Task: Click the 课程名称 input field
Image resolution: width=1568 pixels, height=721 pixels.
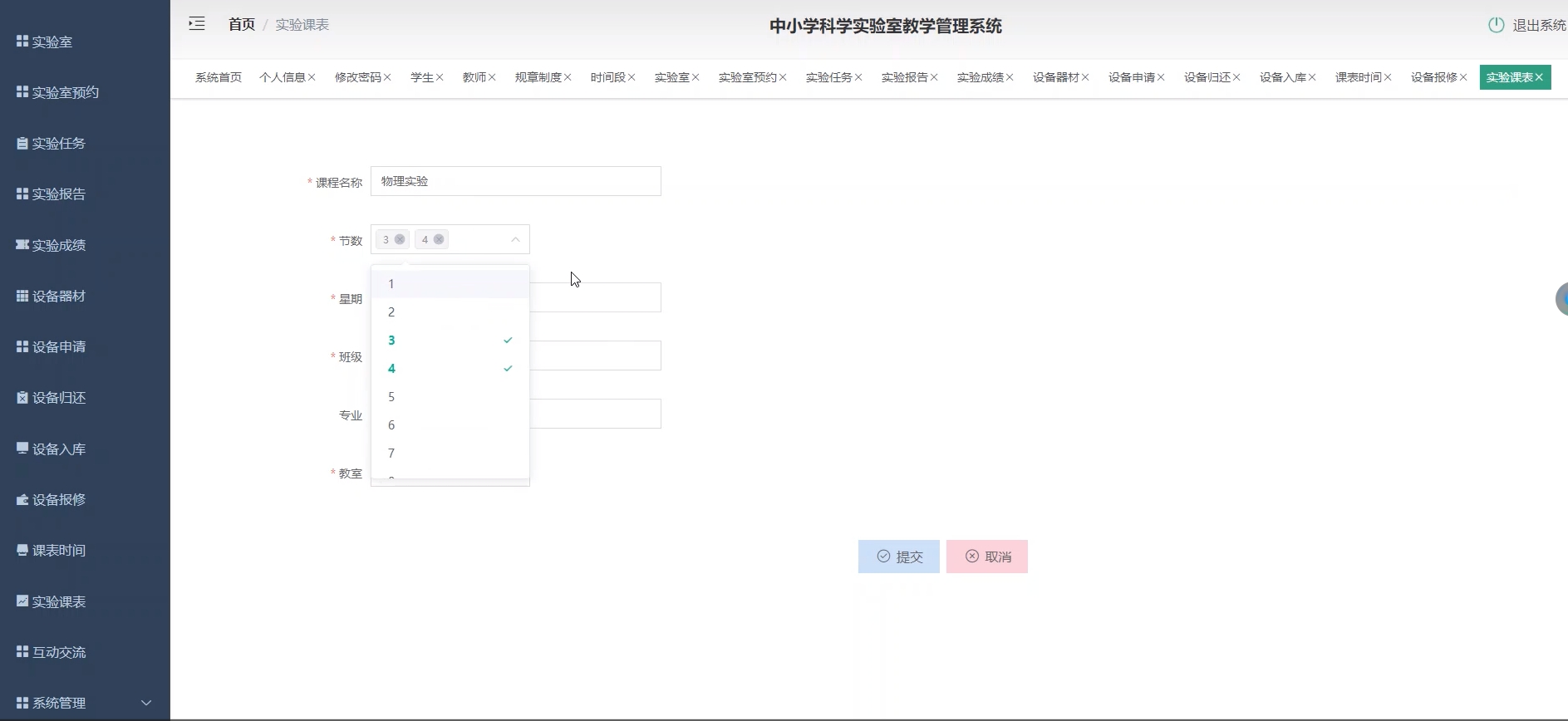Action: (515, 181)
